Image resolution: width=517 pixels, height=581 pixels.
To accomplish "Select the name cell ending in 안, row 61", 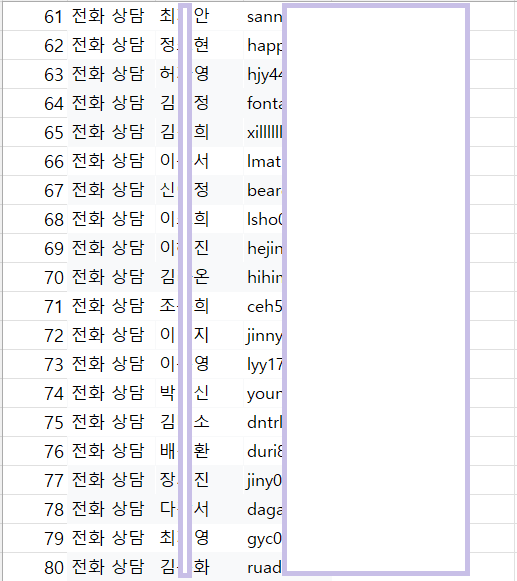I will [199, 17].
